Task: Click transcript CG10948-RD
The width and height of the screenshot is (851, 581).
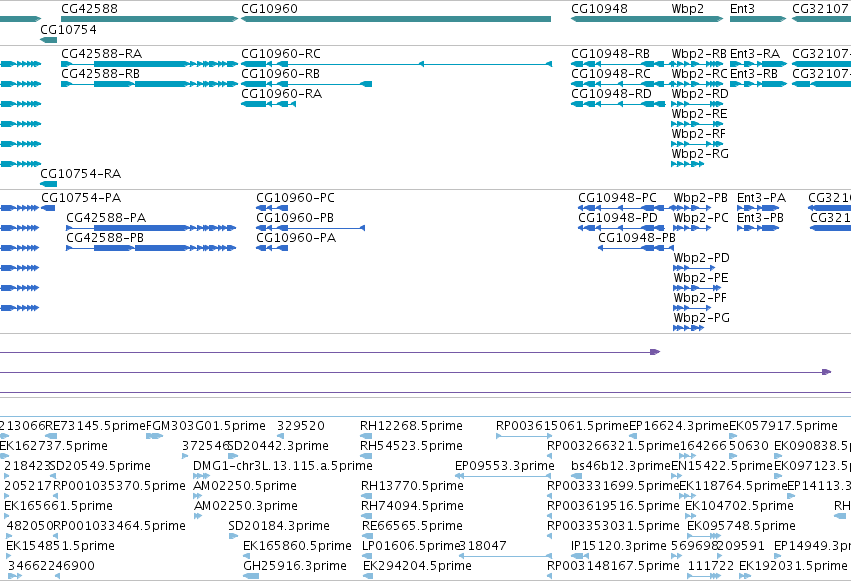Action: [x=618, y=104]
